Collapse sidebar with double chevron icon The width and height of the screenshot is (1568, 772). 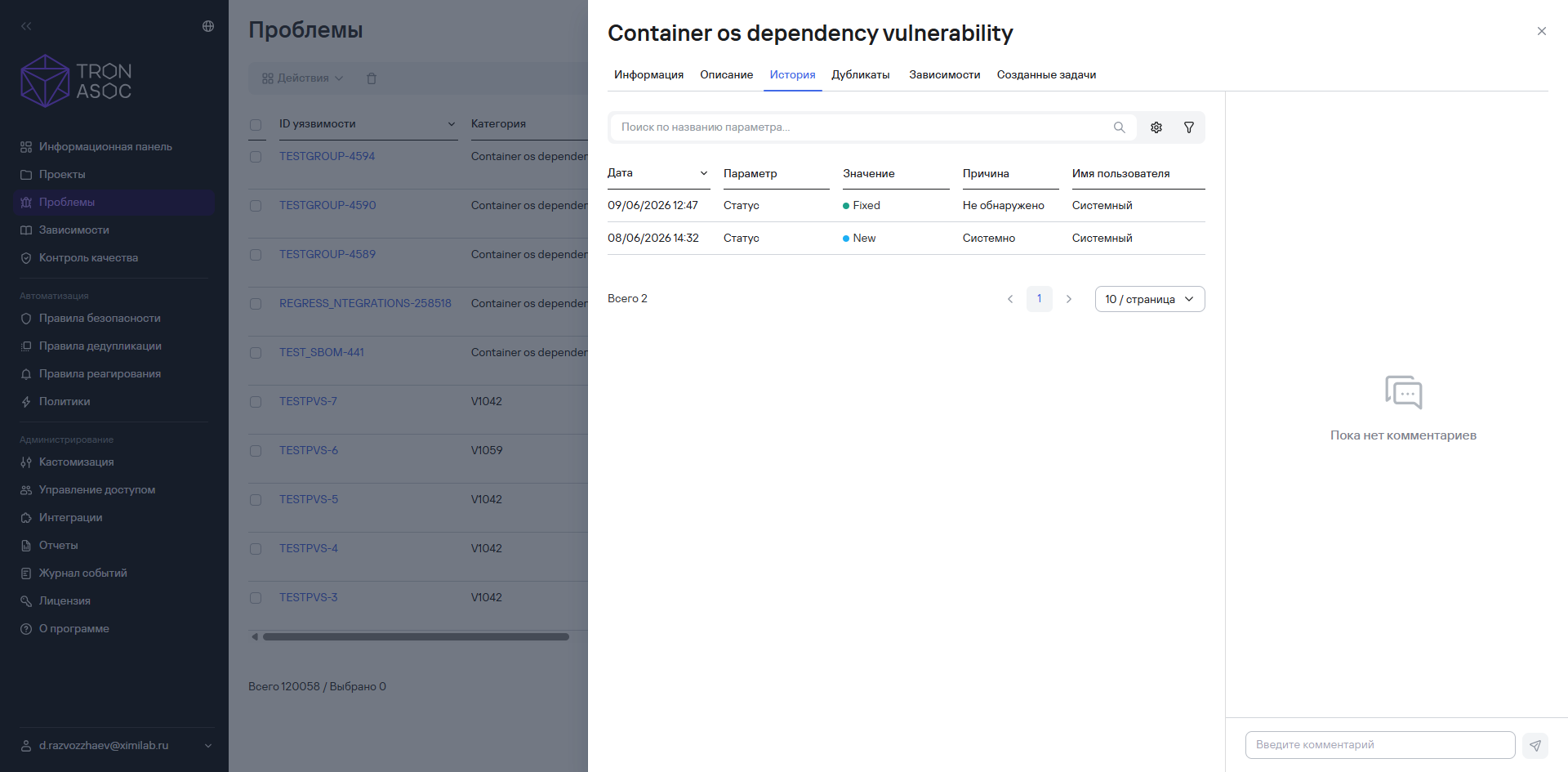26,26
